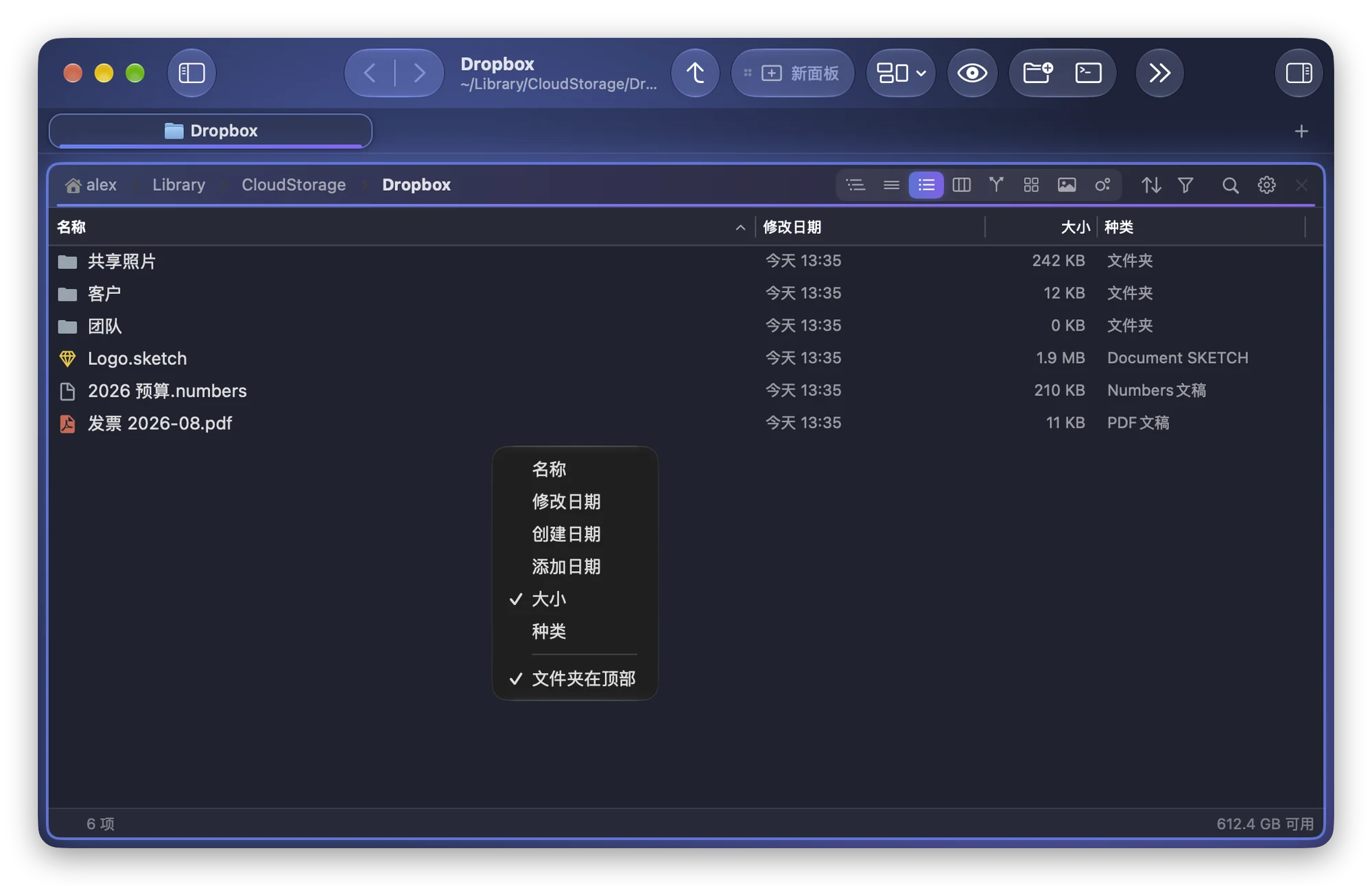Add a new tab with plus

[x=1301, y=131]
